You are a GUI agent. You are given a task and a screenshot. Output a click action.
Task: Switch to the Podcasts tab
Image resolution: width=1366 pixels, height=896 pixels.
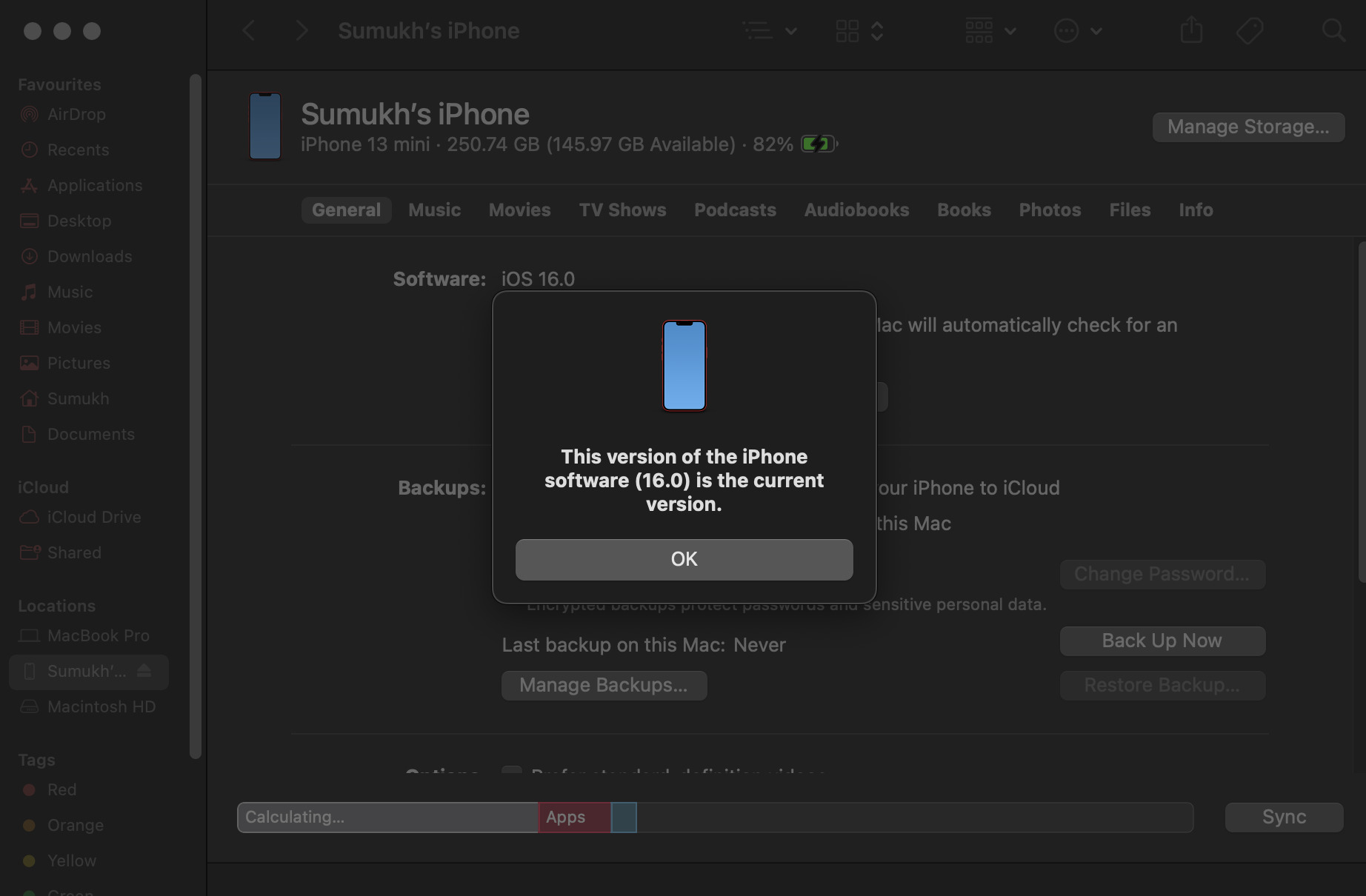(x=735, y=210)
